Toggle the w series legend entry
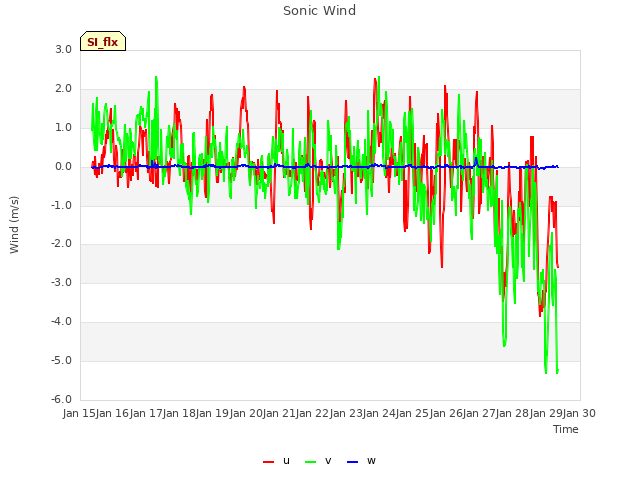Image resolution: width=640 pixels, height=480 pixels. pos(361,461)
